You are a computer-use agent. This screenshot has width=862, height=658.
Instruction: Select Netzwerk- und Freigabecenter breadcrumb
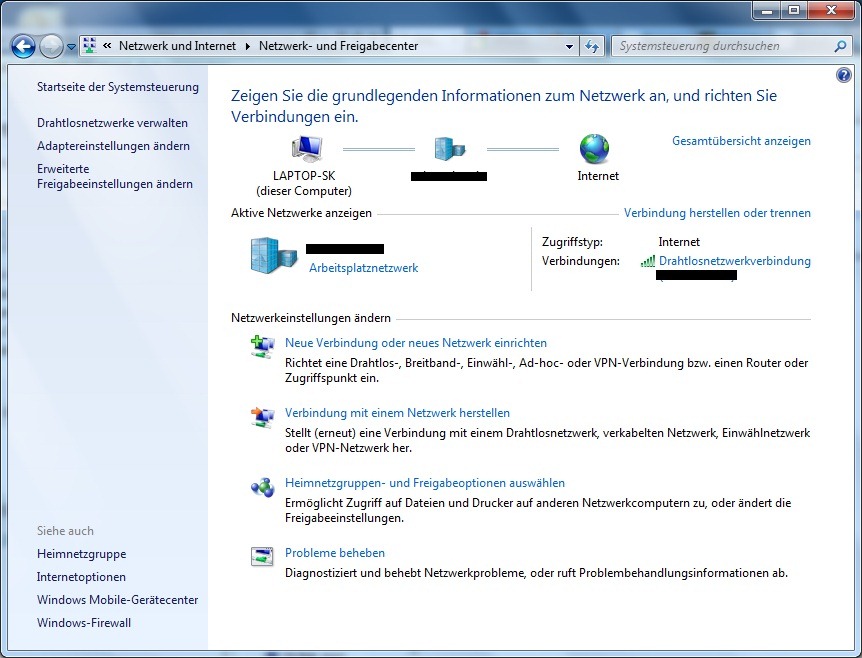point(338,46)
